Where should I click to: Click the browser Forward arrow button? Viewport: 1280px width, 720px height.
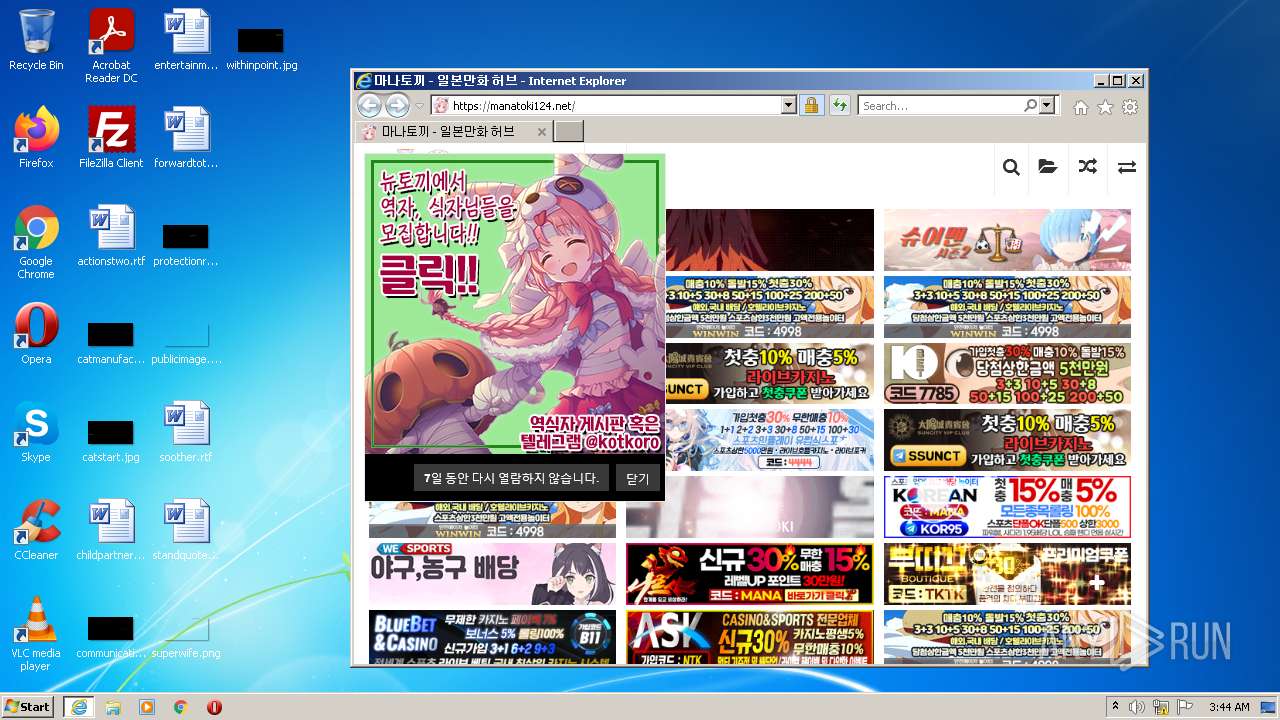click(398, 105)
